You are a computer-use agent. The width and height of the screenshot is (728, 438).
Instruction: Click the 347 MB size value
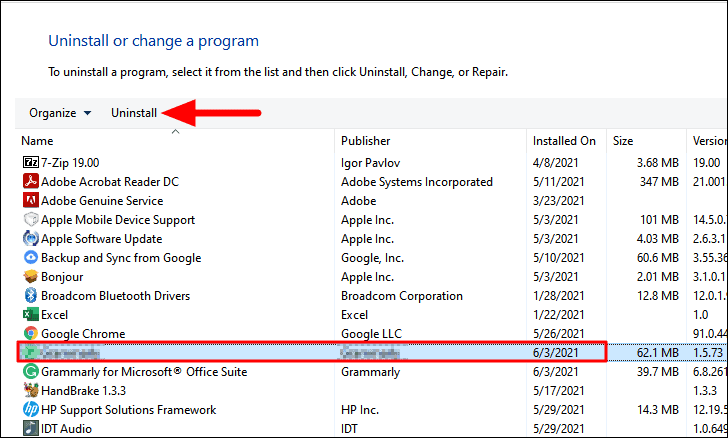(x=659, y=182)
